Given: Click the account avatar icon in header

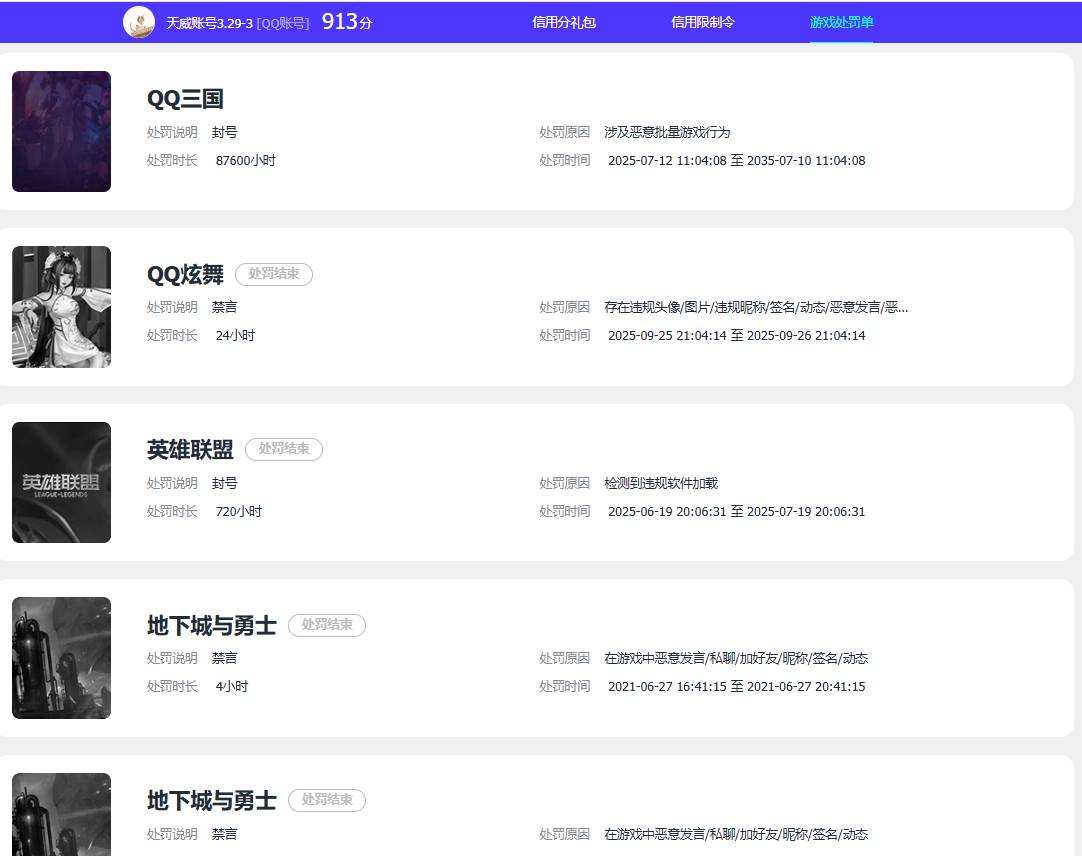Looking at the screenshot, I should pyautogui.click(x=139, y=22).
